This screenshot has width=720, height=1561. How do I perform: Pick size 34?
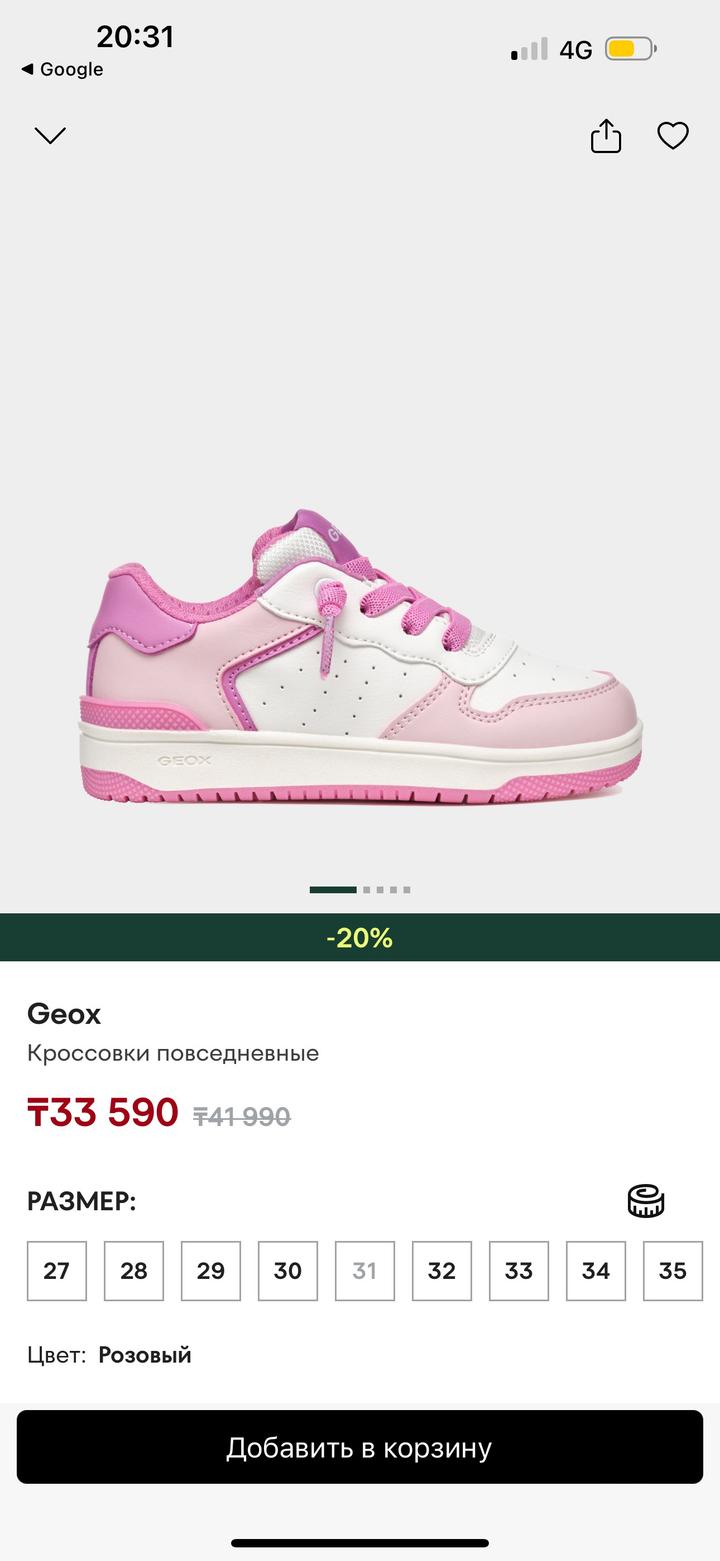coord(596,1271)
